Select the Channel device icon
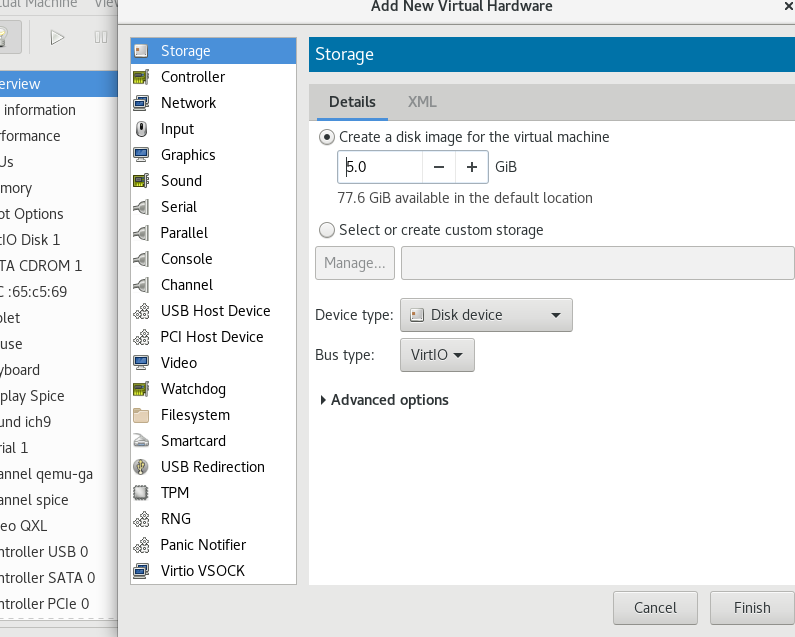 141,285
